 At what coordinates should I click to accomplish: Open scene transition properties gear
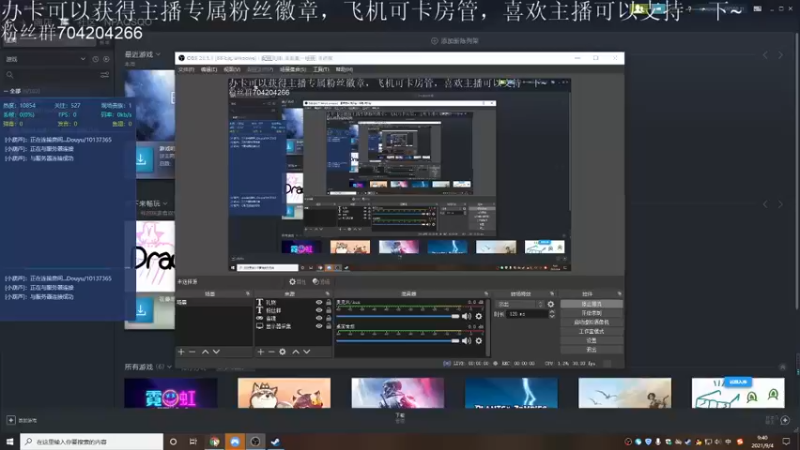(551, 304)
